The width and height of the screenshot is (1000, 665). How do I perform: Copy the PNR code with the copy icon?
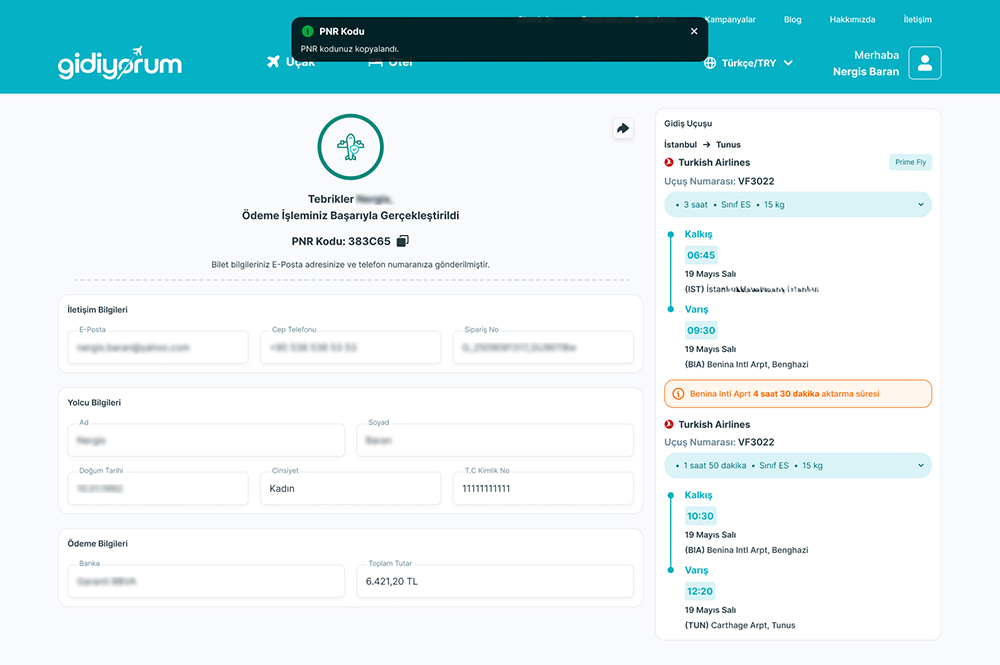coord(402,241)
